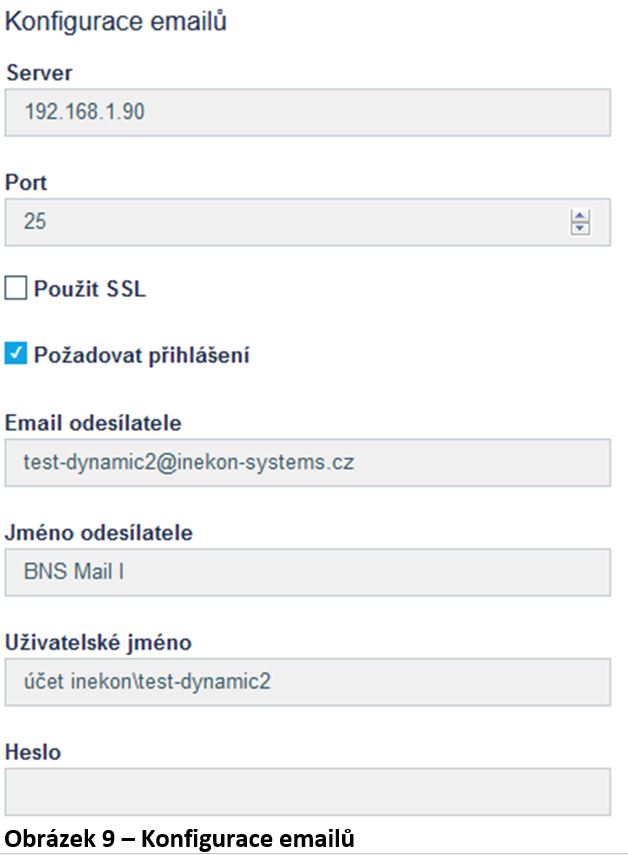Click the Jméno odesílatele label
Screen dimensions: 628x855
[x=98, y=533]
